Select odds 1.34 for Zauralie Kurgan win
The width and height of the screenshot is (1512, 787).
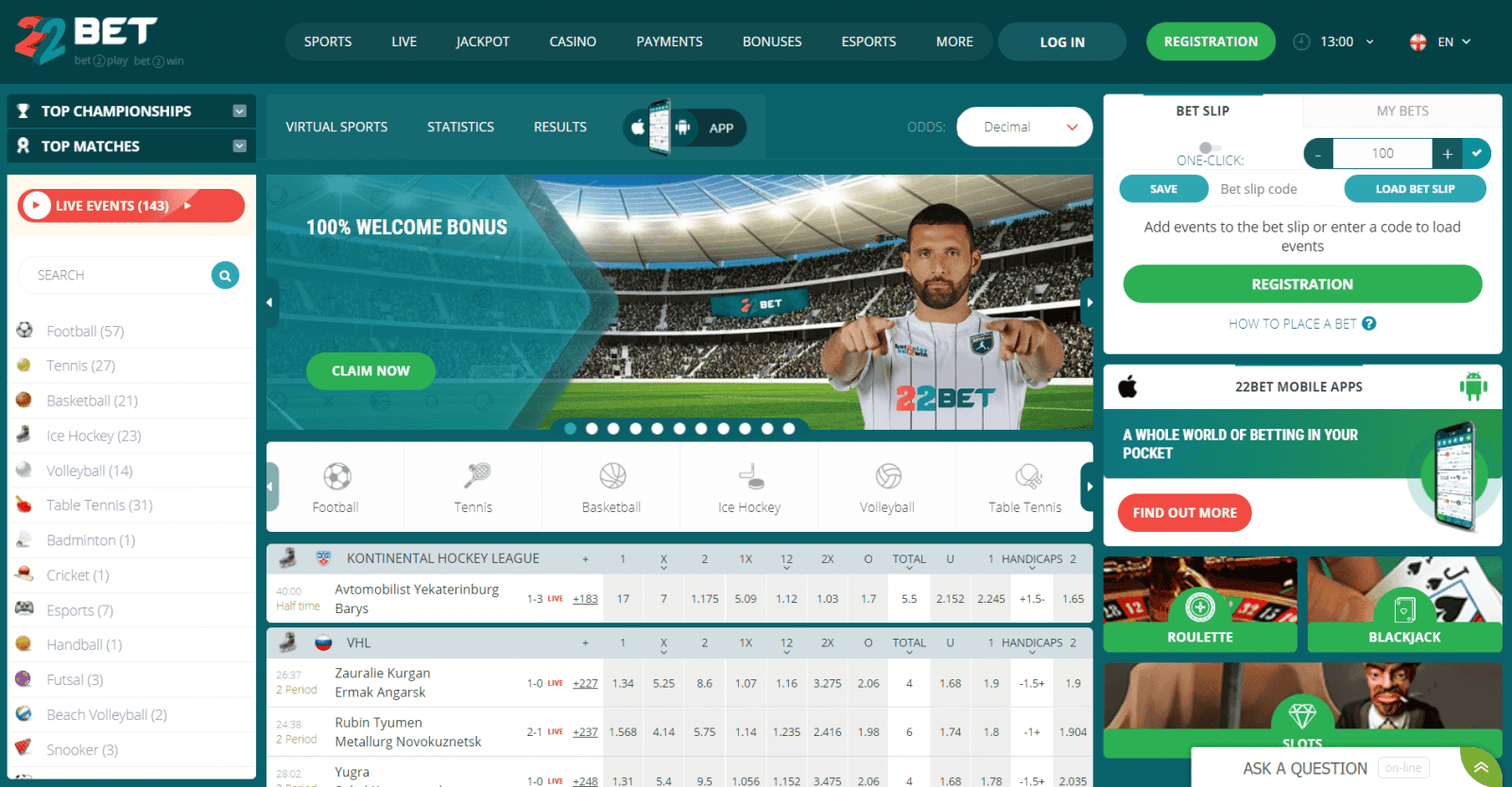tap(623, 683)
